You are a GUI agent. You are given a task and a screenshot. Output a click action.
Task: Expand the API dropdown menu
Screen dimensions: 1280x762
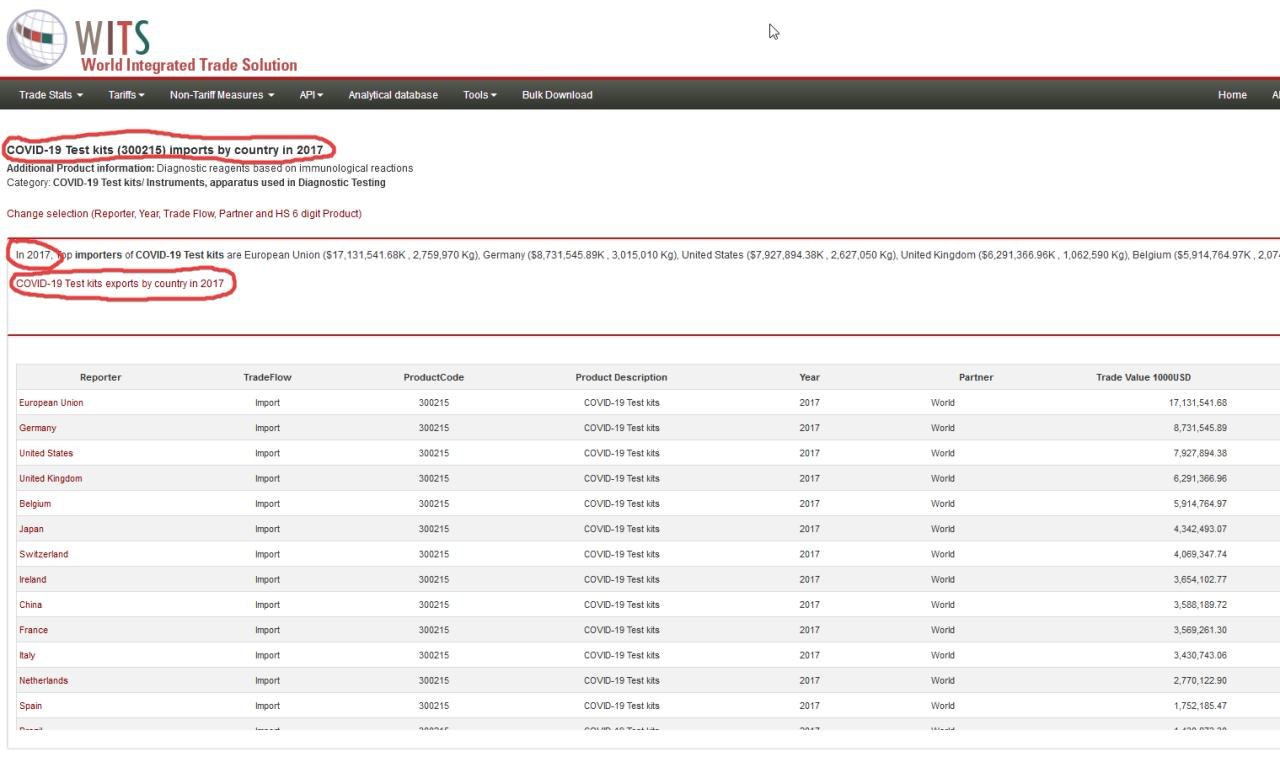311,95
